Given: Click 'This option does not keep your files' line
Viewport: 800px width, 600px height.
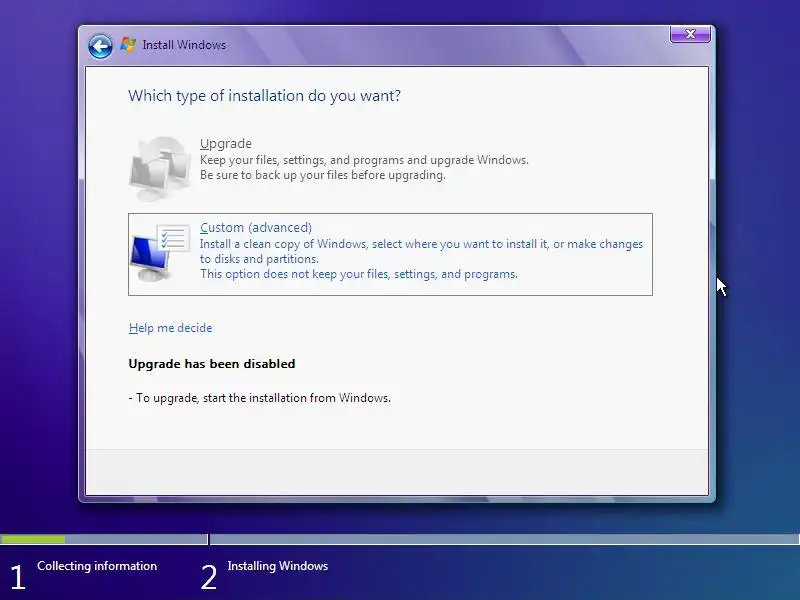Looking at the screenshot, I should [x=359, y=274].
